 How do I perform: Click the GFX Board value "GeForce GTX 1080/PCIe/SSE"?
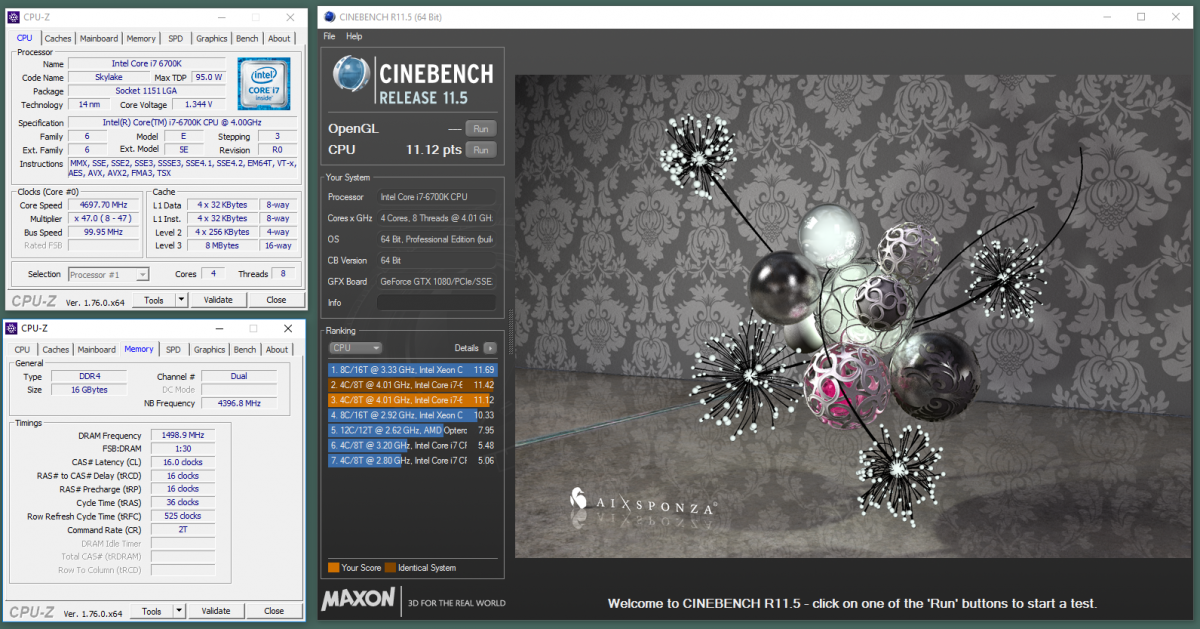(x=436, y=281)
